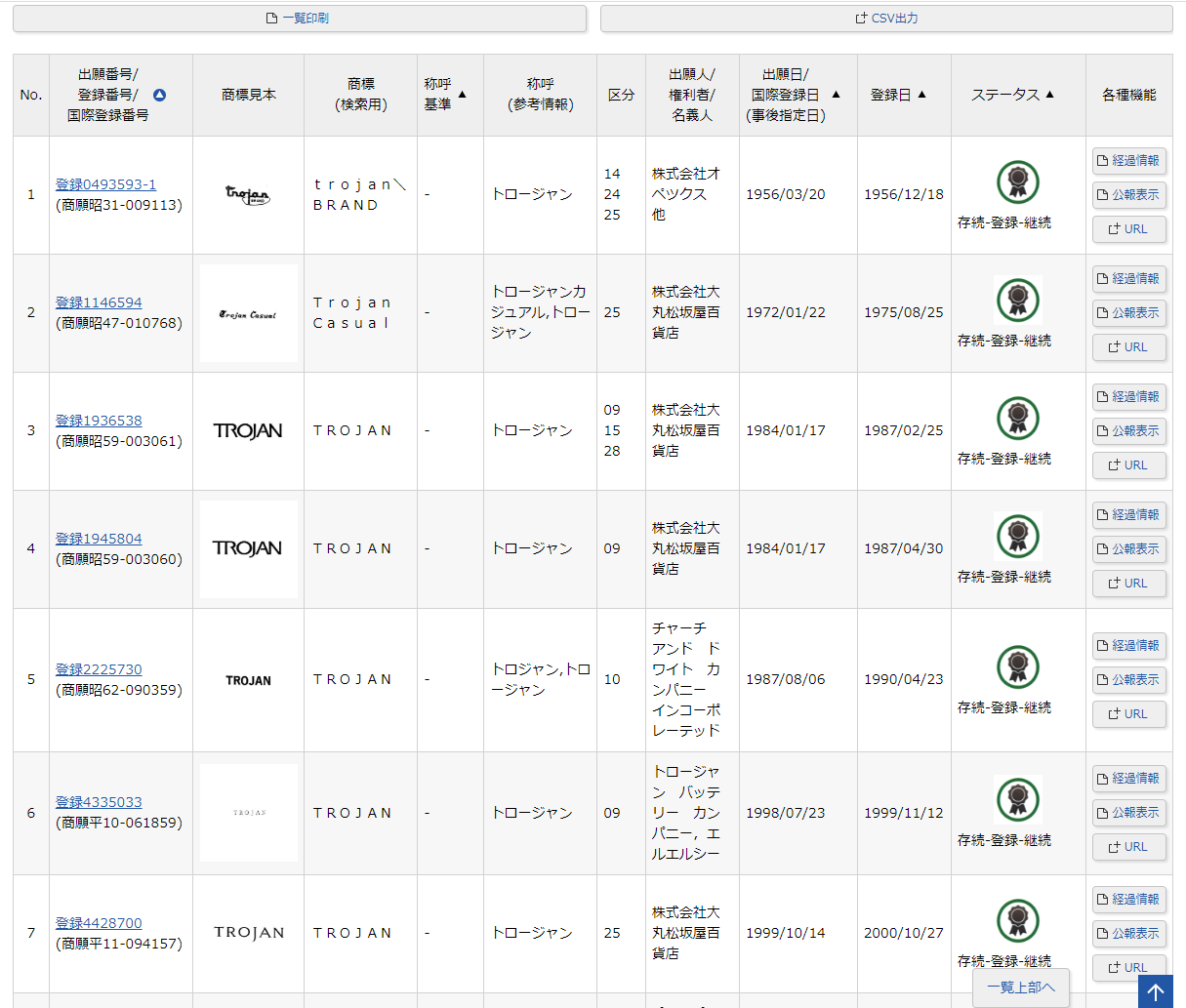Open 経過情報 for 登録1146594
1186x1008 pixels.
1129,279
